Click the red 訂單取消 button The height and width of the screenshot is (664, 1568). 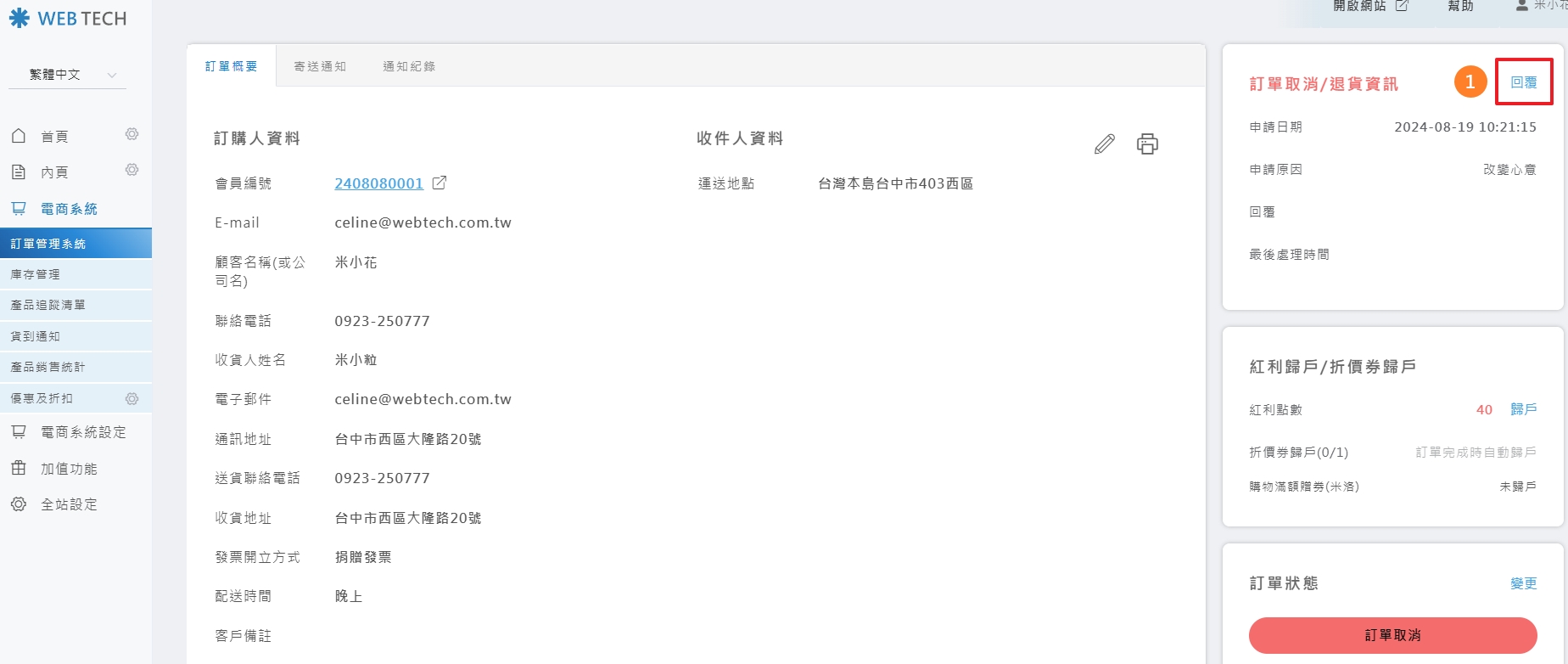point(1392,635)
